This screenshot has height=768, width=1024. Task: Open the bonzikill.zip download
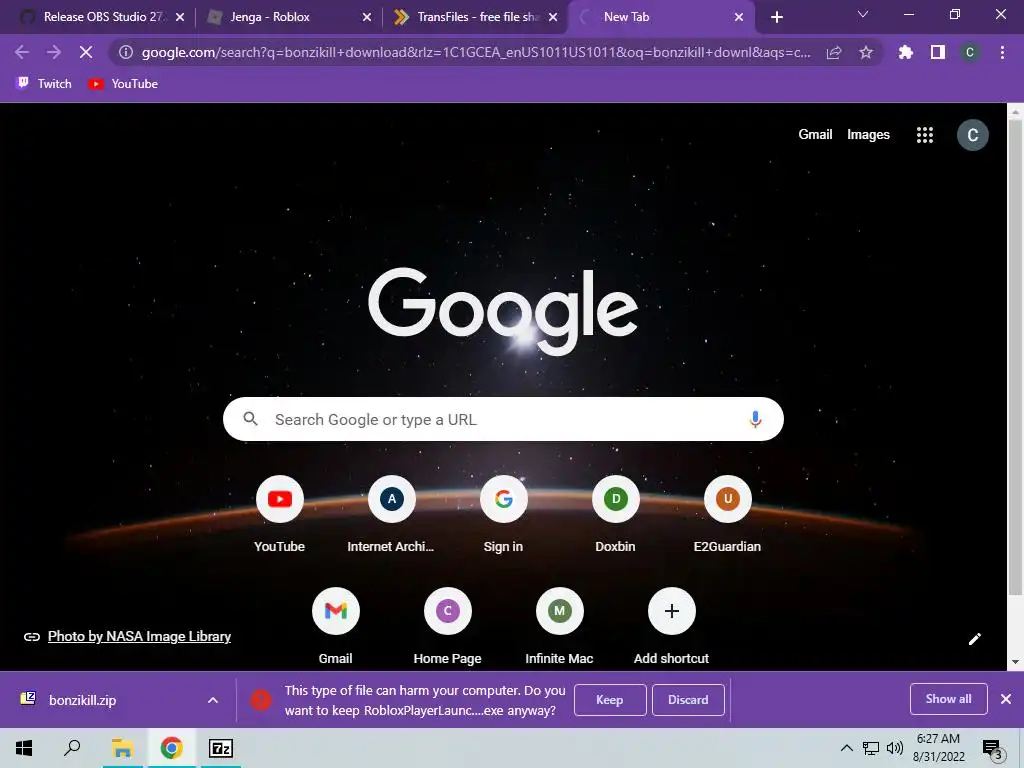coord(83,700)
